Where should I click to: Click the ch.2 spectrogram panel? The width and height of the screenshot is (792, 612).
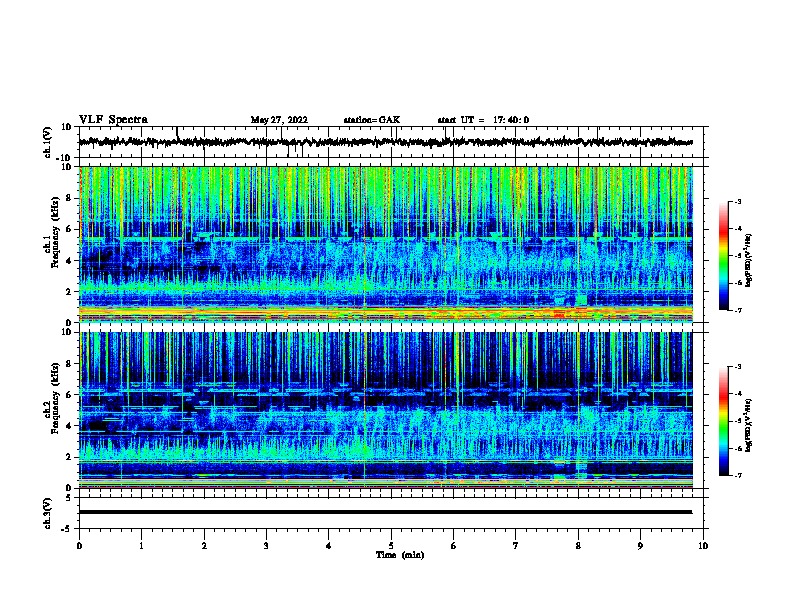point(386,410)
